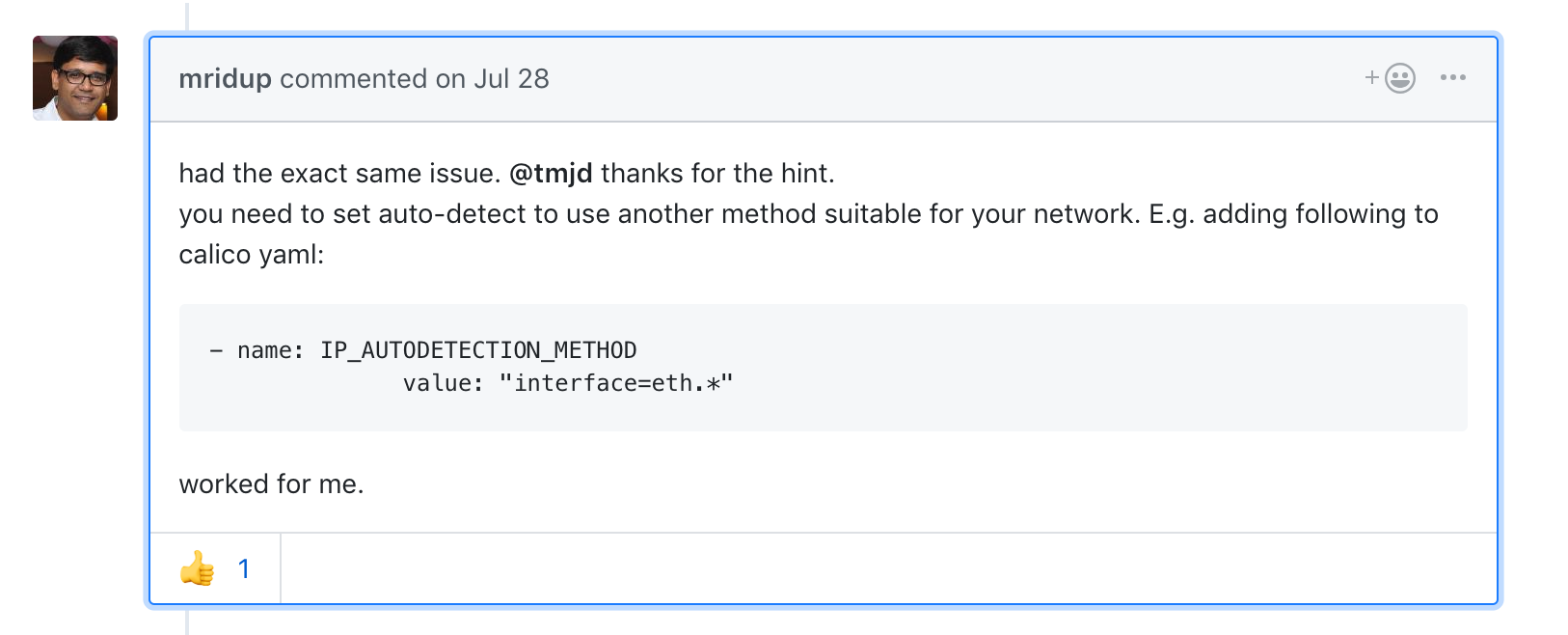Viewport: 1568px width, 635px height.
Task: Open the add reaction smiley icon
Action: point(1399,78)
